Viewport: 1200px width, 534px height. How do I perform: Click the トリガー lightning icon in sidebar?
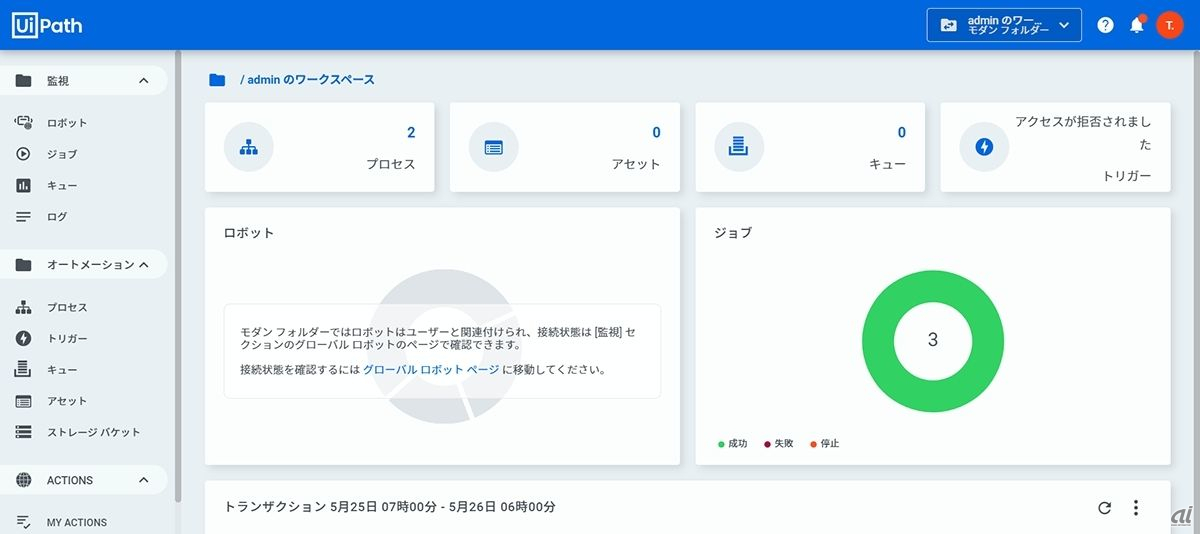(24, 339)
